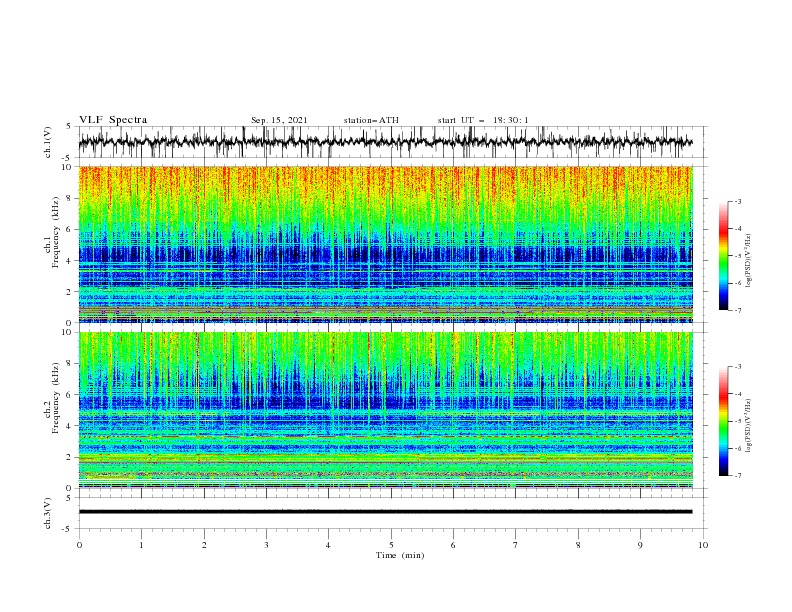Screen dimensions: 792x612
Task: Click the time axis tick label '7'
Action: tap(516, 545)
